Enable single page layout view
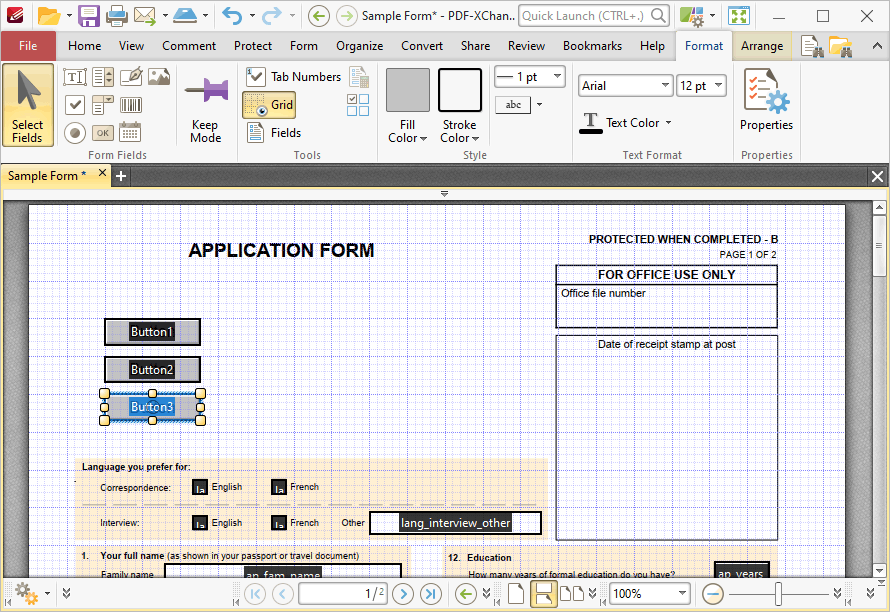 click(515, 594)
